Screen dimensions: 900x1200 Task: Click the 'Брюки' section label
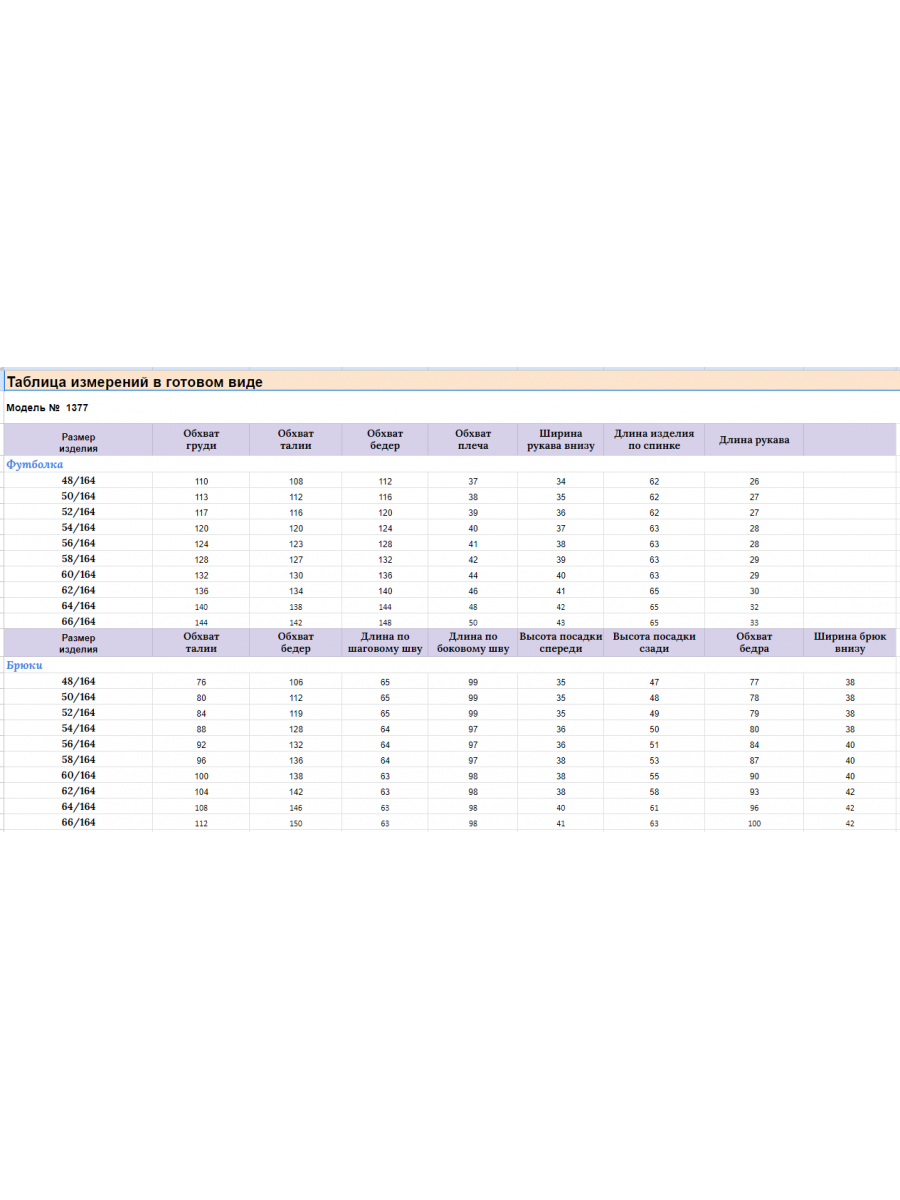click(25, 665)
